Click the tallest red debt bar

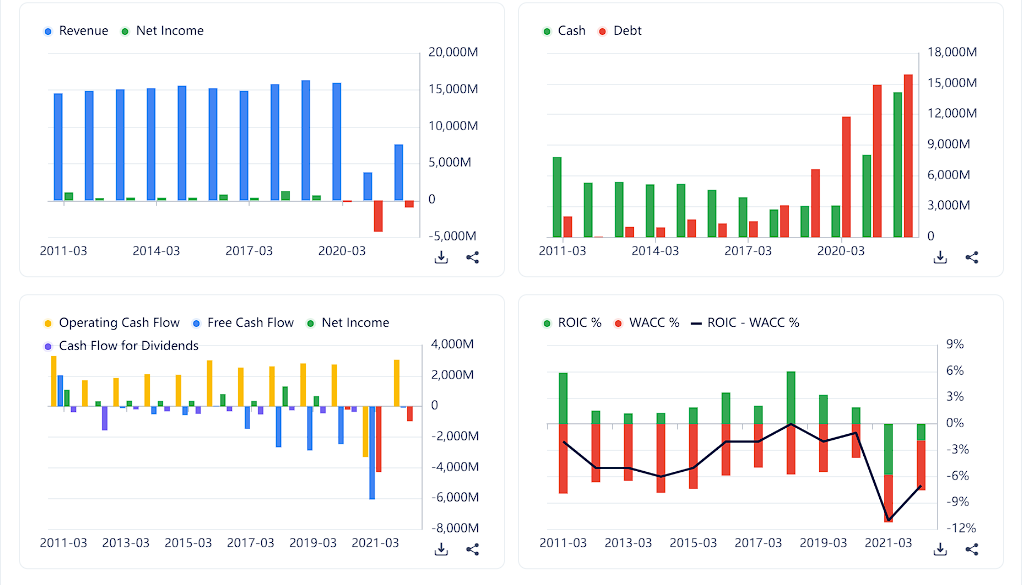(x=908, y=156)
